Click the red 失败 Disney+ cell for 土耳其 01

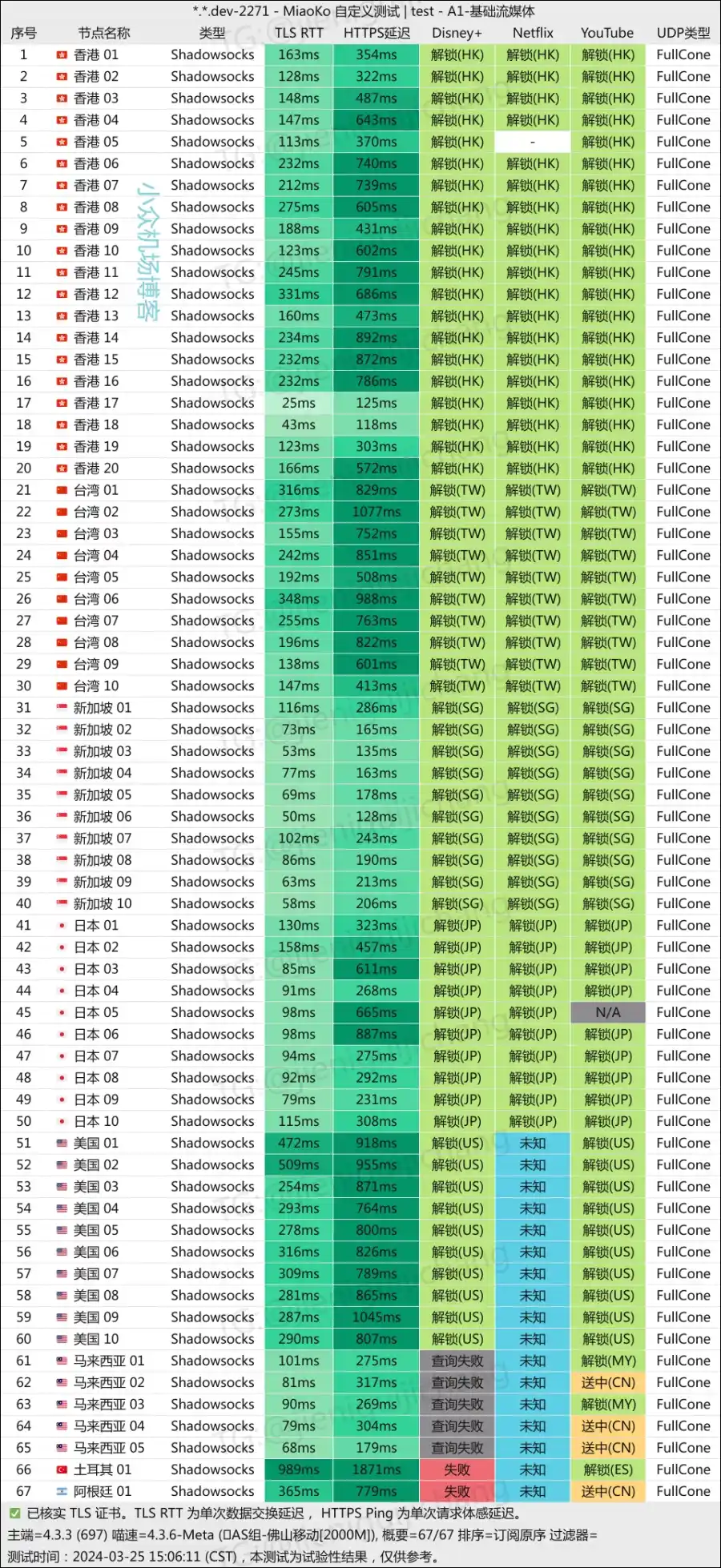coord(457,1469)
